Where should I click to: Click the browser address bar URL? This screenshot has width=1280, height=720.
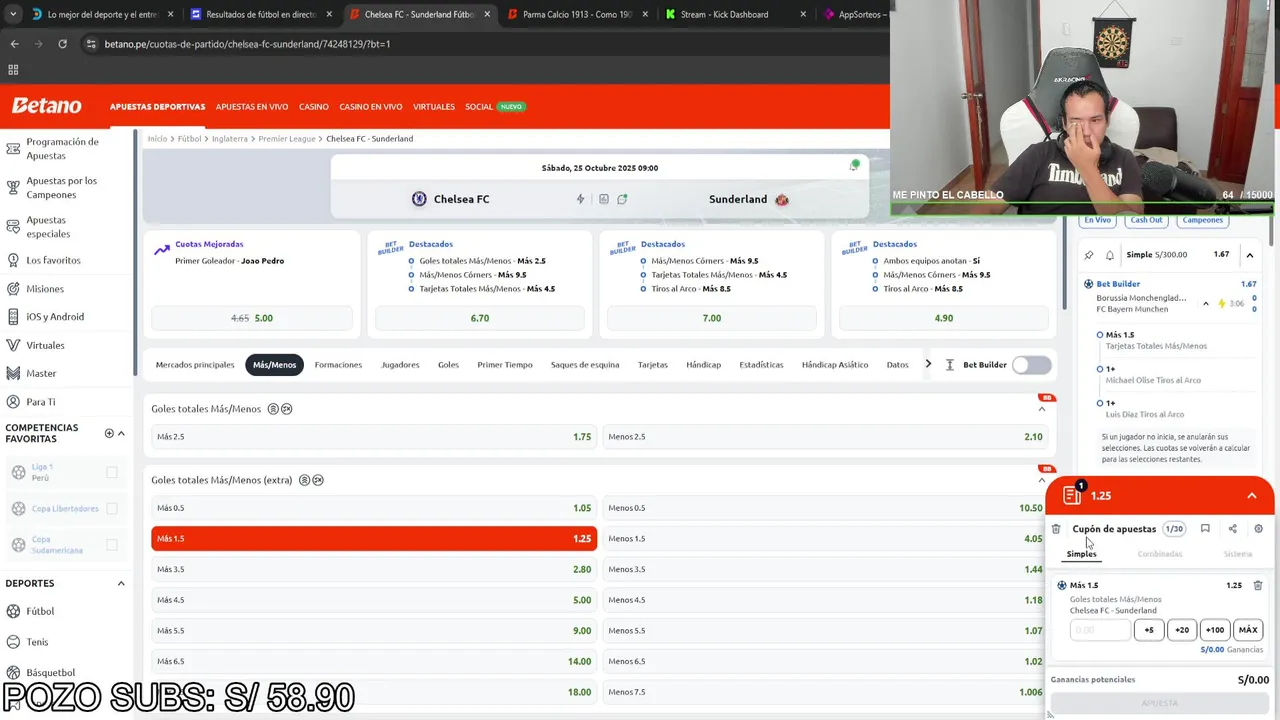[247, 44]
